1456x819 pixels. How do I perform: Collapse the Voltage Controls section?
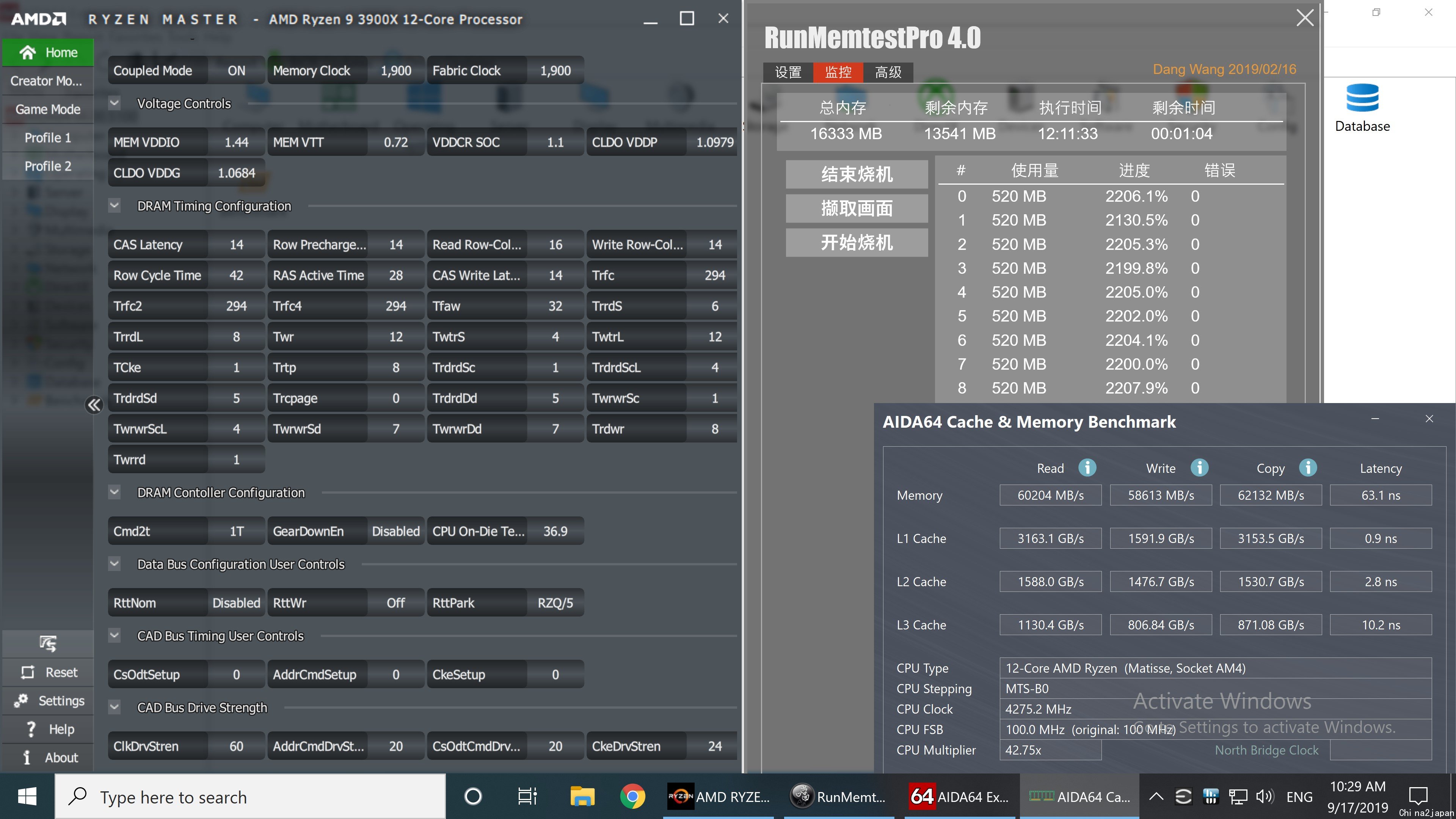tap(114, 104)
